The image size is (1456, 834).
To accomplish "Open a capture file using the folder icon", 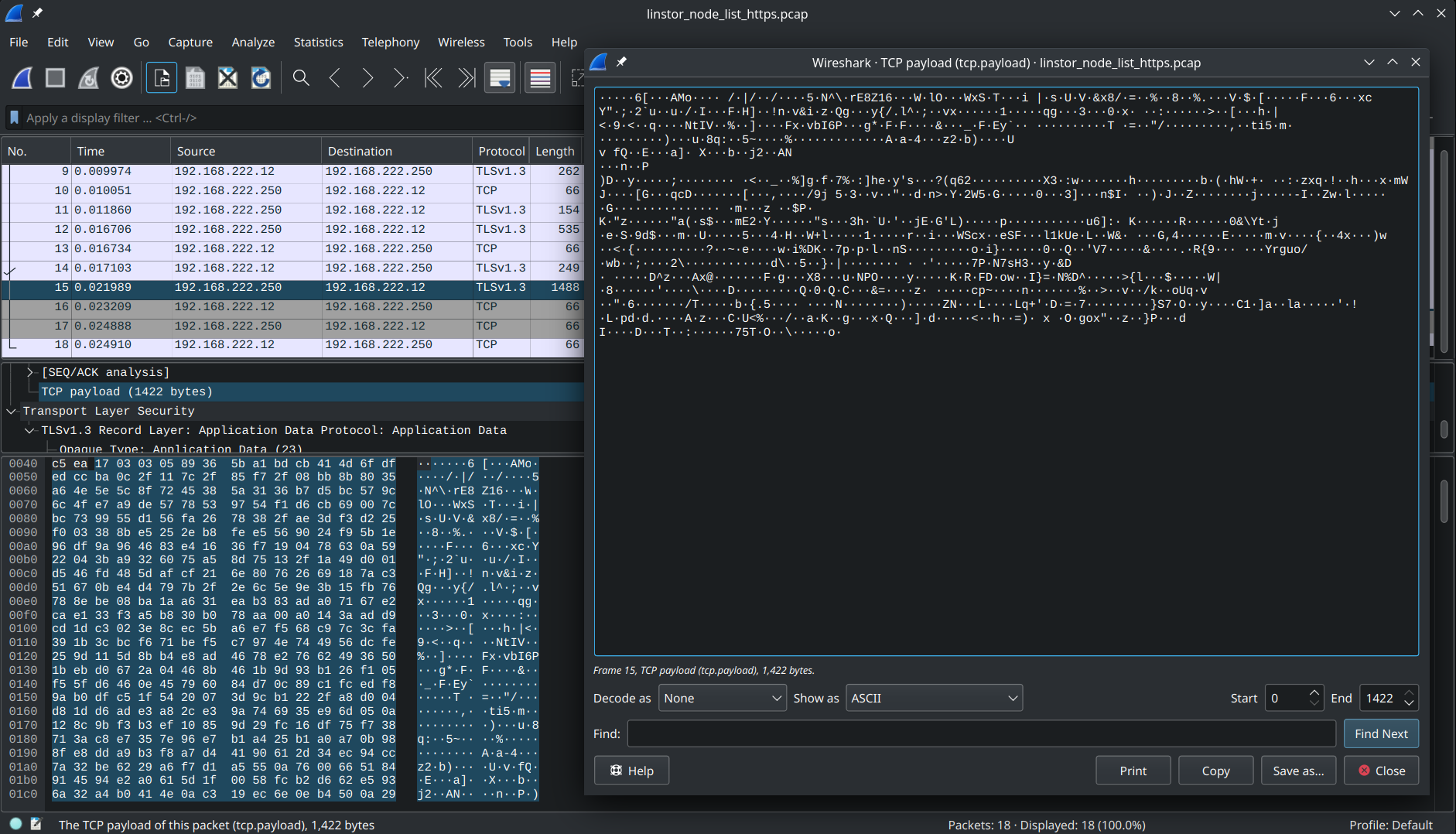I will tap(162, 77).
